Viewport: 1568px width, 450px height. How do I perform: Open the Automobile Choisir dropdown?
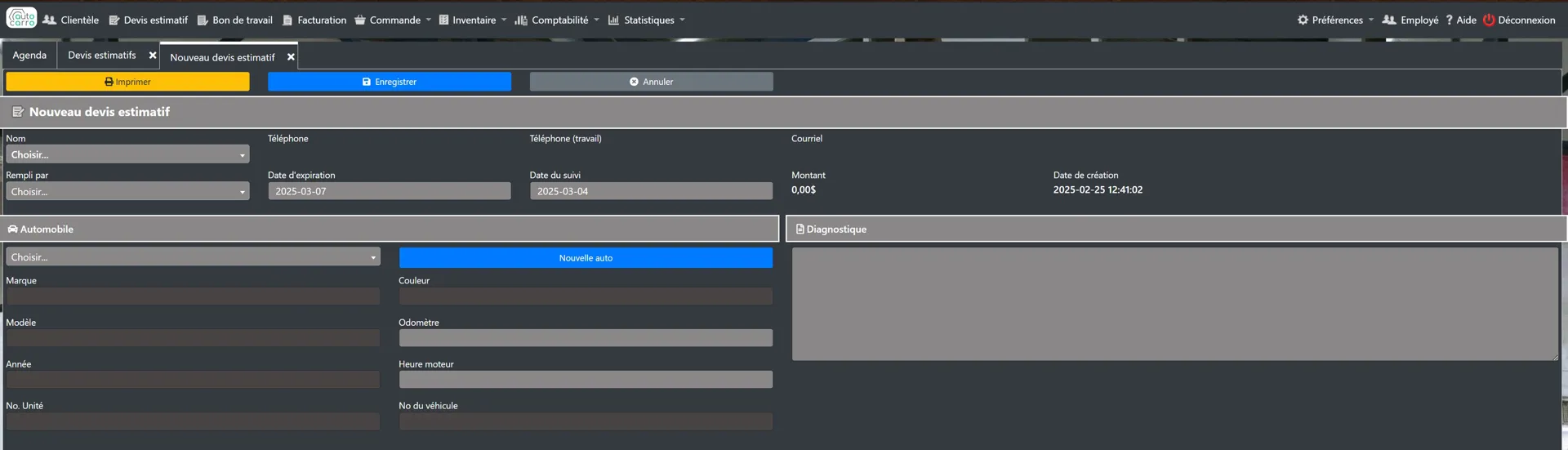pos(193,256)
